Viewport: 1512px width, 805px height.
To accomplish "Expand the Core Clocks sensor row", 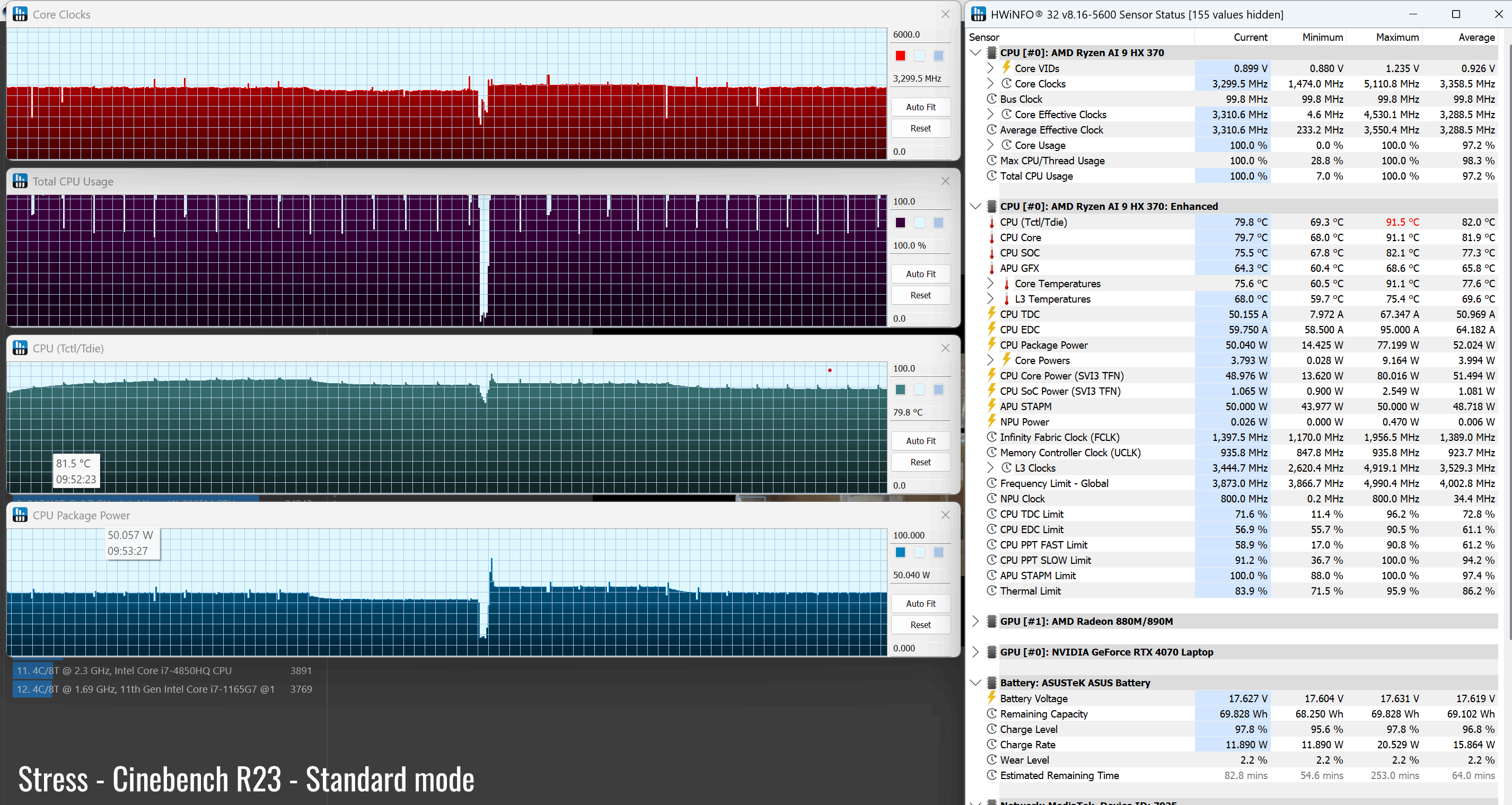I will [x=990, y=83].
